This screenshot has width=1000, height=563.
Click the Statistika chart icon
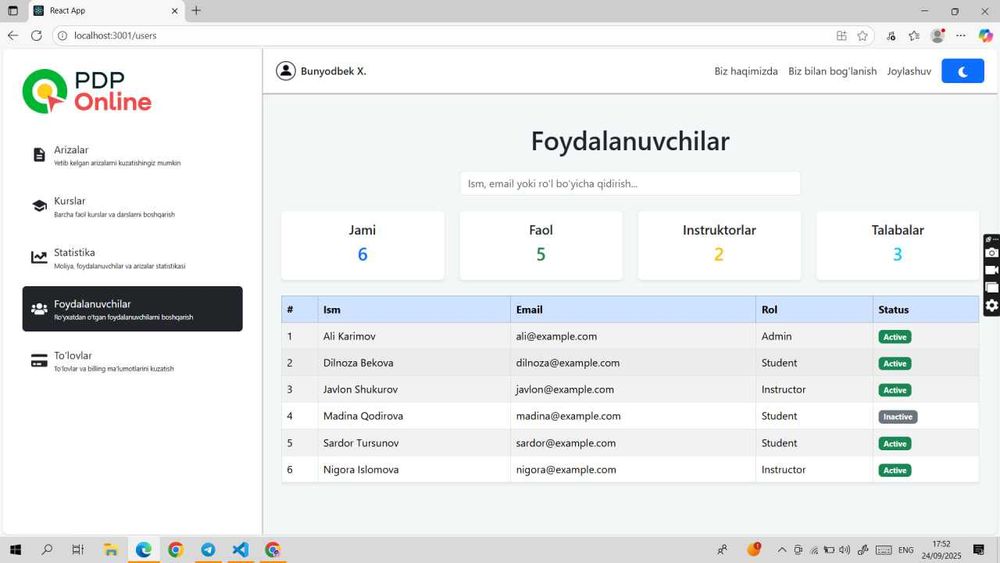tap(39, 258)
